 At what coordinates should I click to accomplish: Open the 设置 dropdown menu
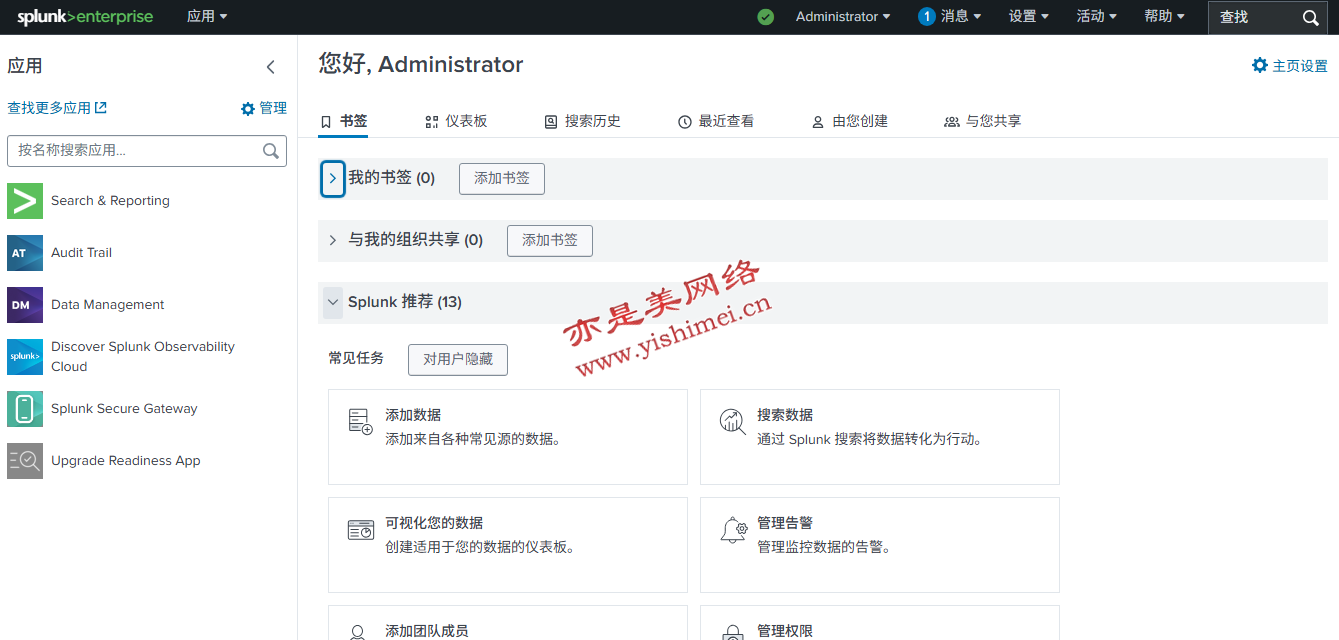(1029, 17)
